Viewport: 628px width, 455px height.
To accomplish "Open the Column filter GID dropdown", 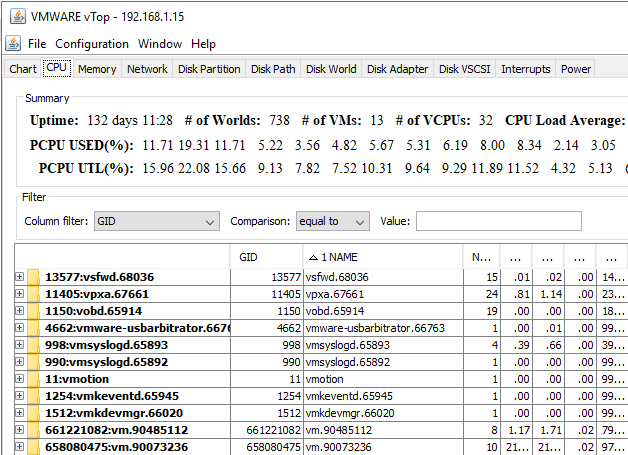I will pyautogui.click(x=157, y=221).
